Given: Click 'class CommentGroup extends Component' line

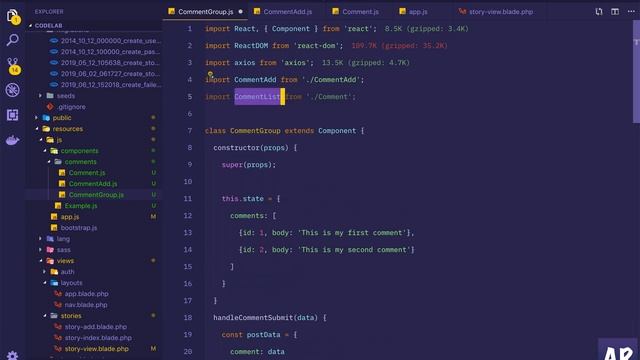Looking at the screenshot, I should point(284,131).
